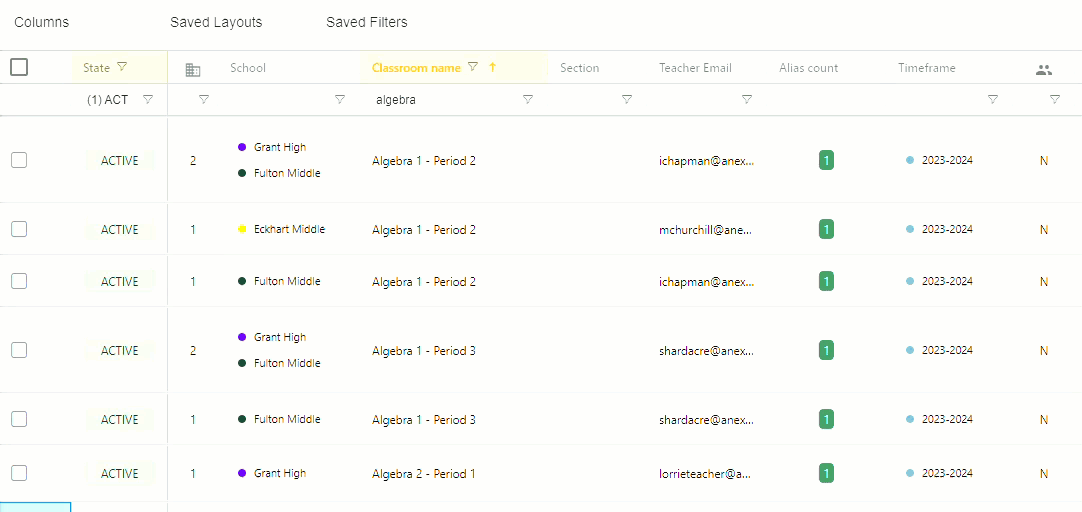Click filter icon in State column header
This screenshot has width=1082, height=512.
pos(122,67)
